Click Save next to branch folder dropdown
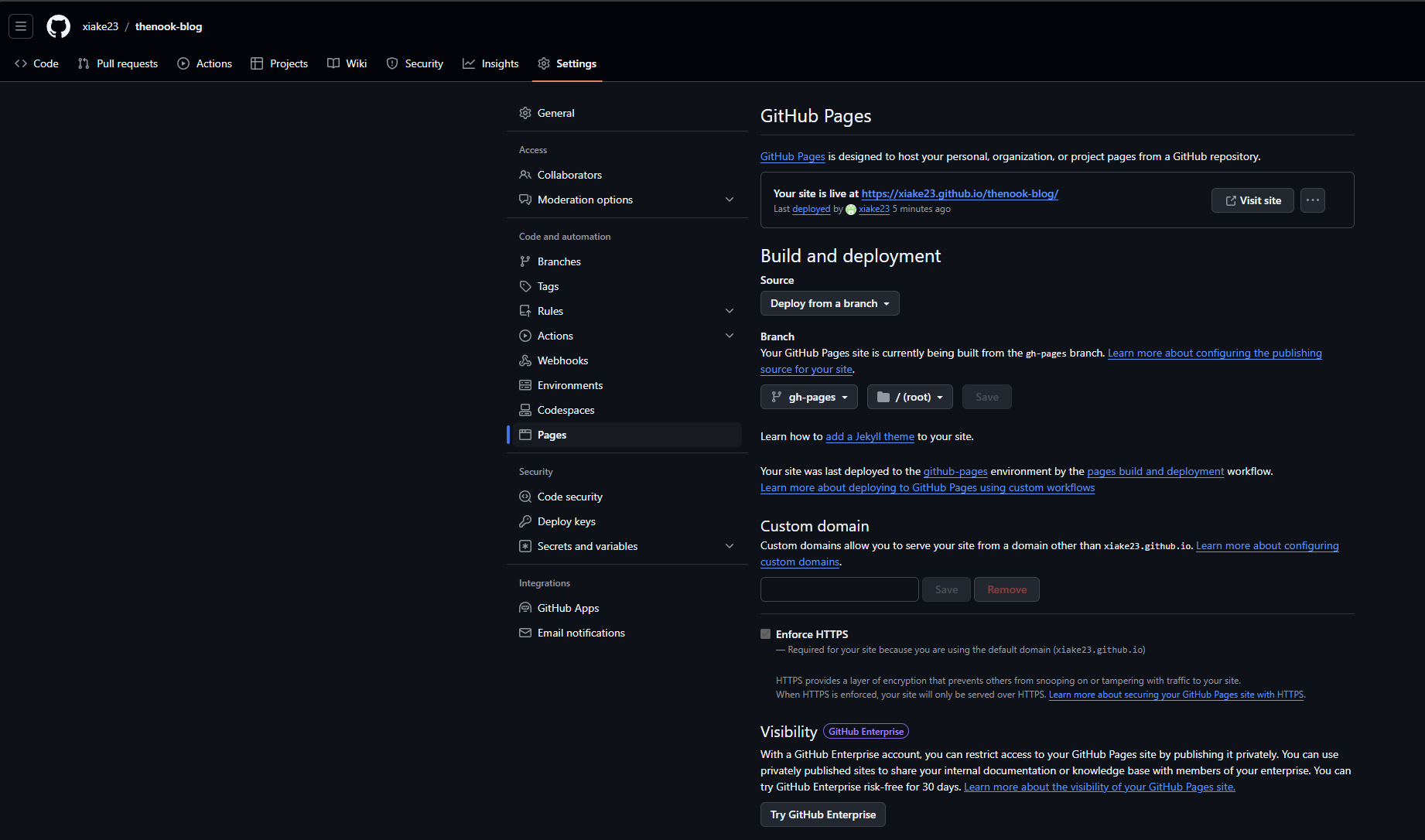 [x=987, y=397]
